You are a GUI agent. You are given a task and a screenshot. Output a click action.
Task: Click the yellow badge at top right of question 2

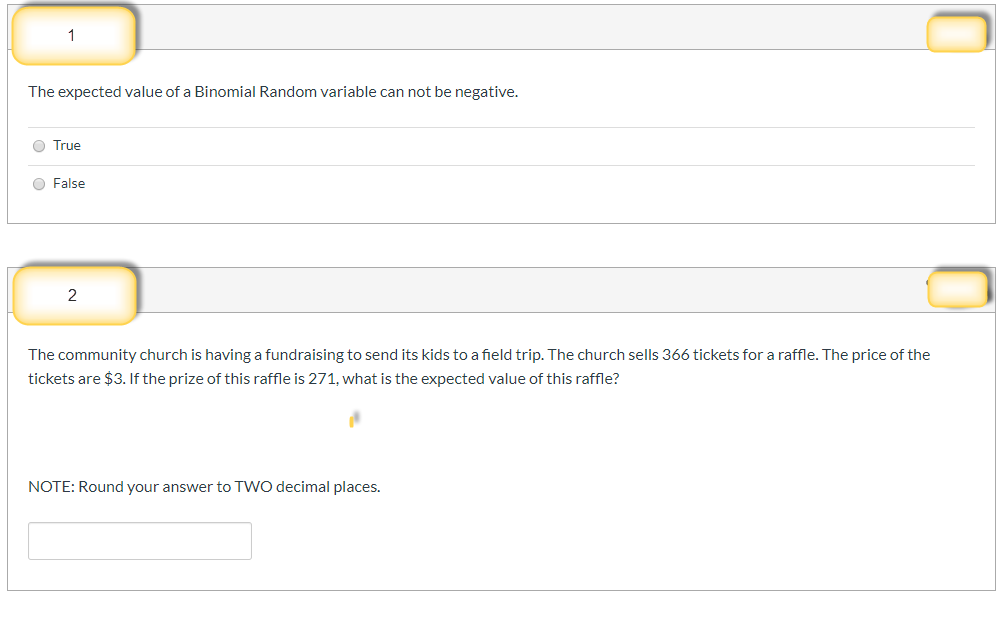[957, 289]
